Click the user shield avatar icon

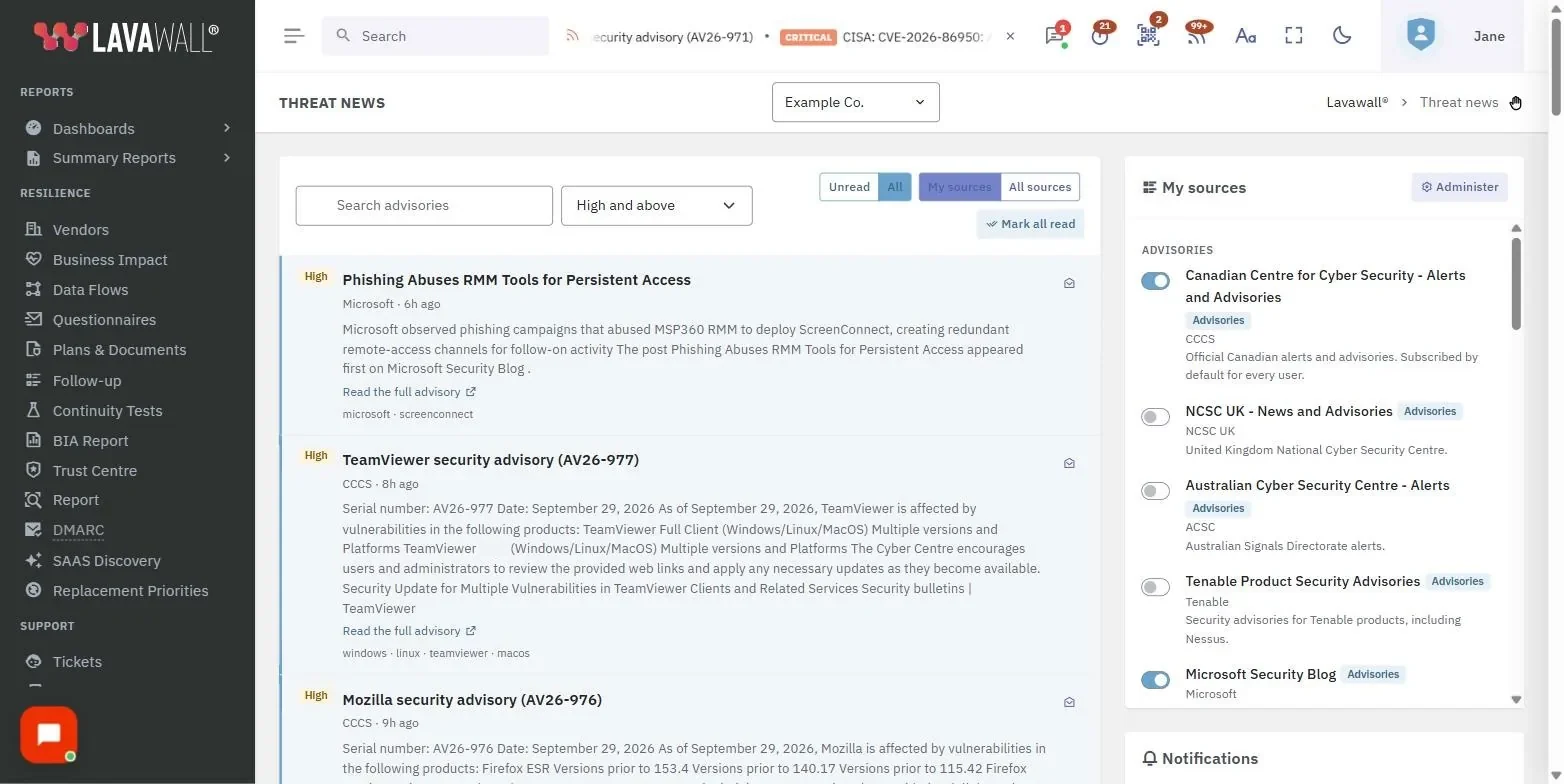pyautogui.click(x=1420, y=36)
